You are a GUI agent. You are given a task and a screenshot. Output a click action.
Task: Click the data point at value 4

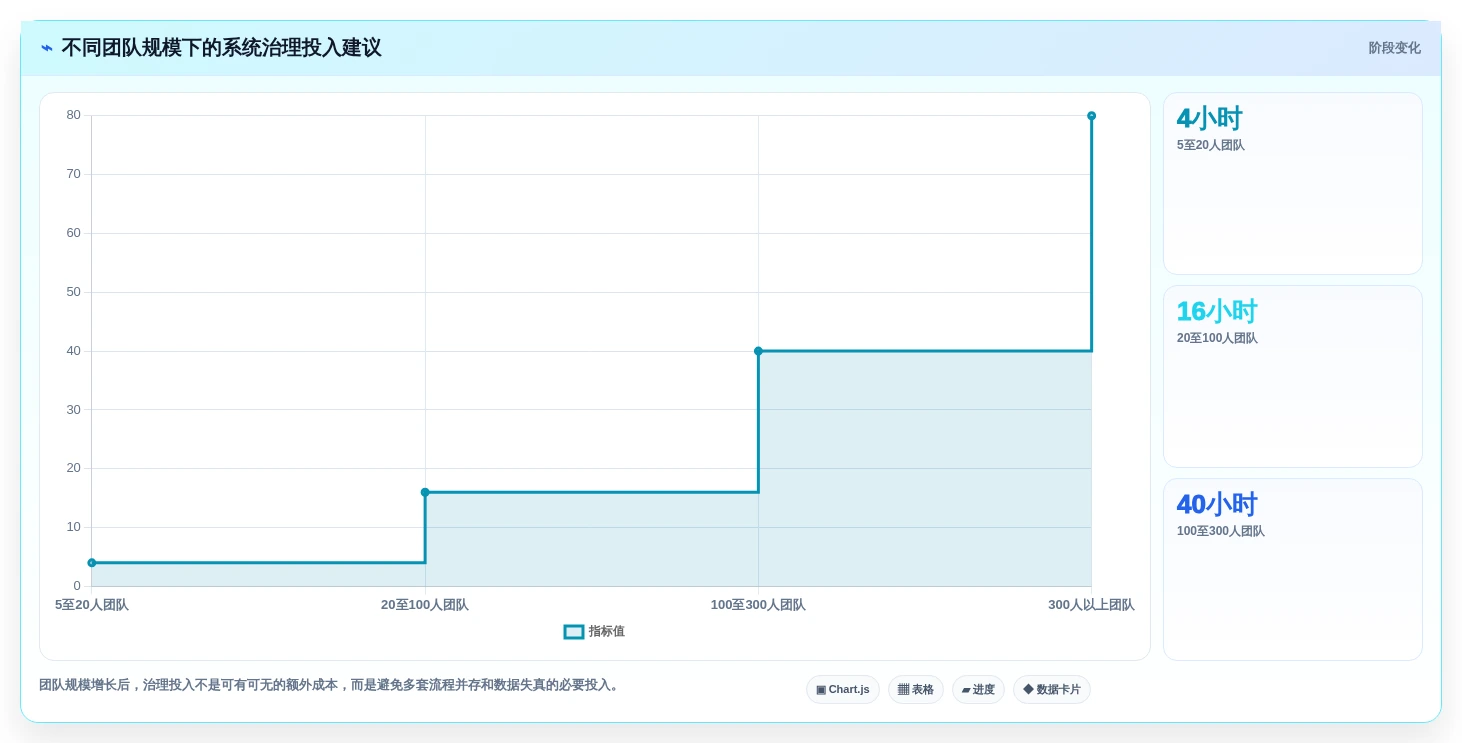[x=92, y=563]
